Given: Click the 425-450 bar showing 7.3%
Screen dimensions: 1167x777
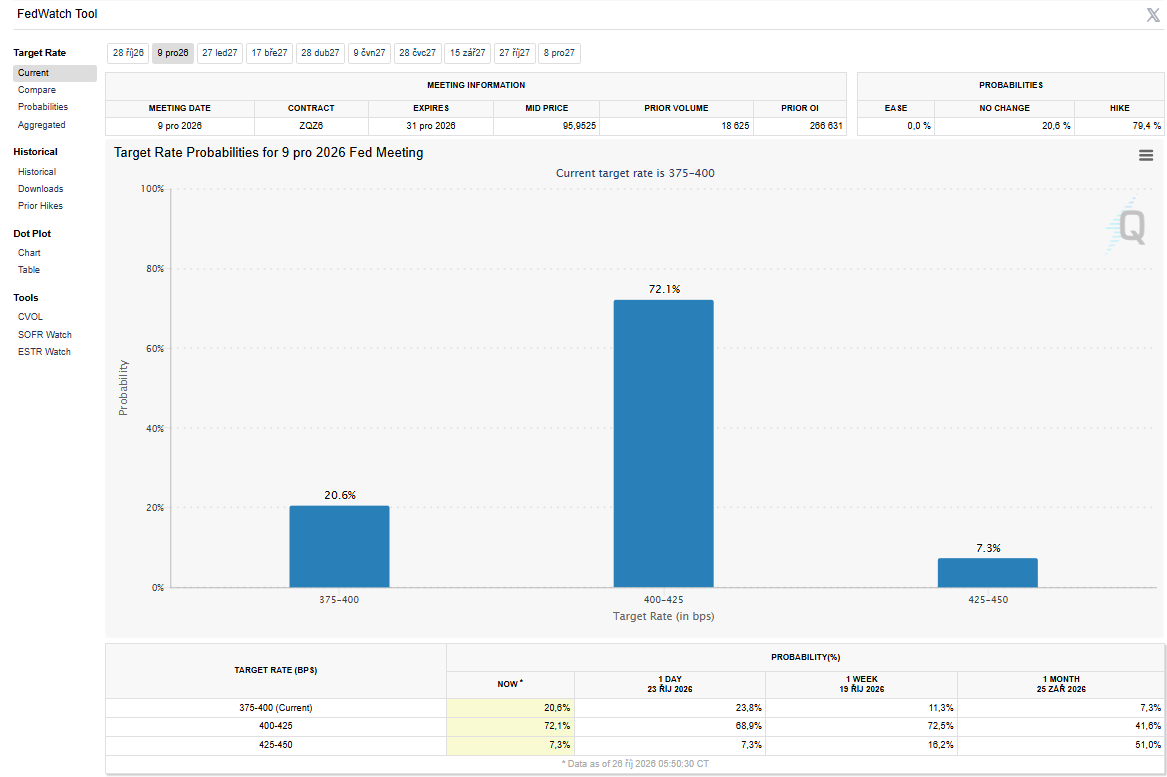Looking at the screenshot, I should click(x=988, y=573).
